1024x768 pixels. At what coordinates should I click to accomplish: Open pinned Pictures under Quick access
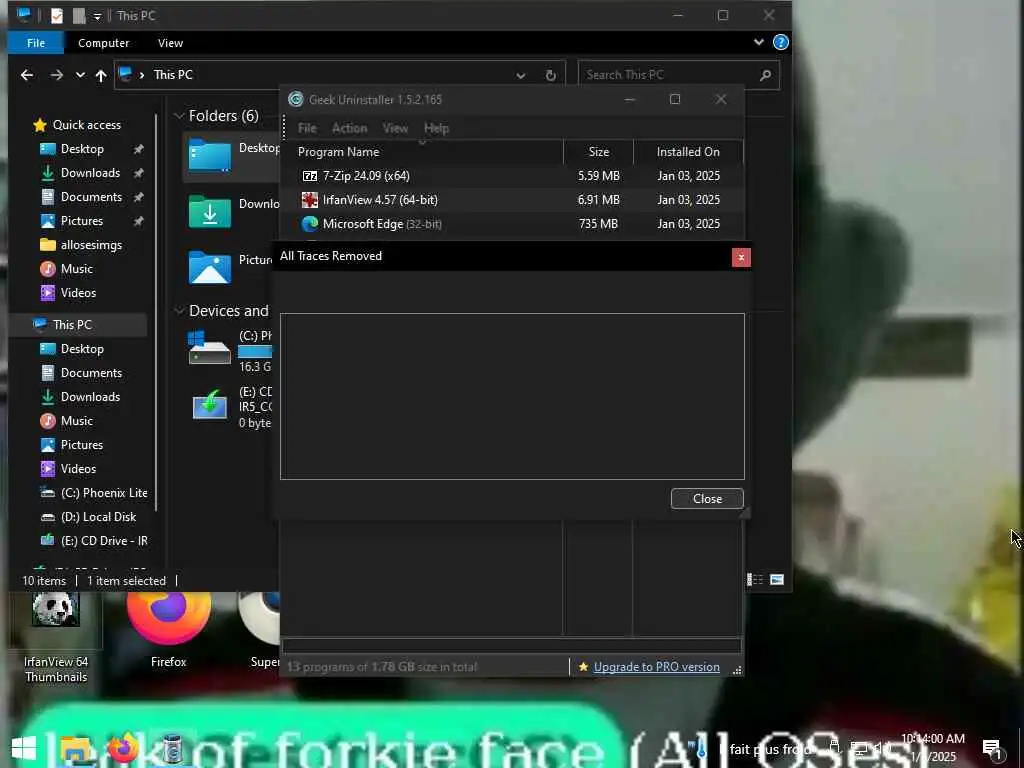(82, 221)
